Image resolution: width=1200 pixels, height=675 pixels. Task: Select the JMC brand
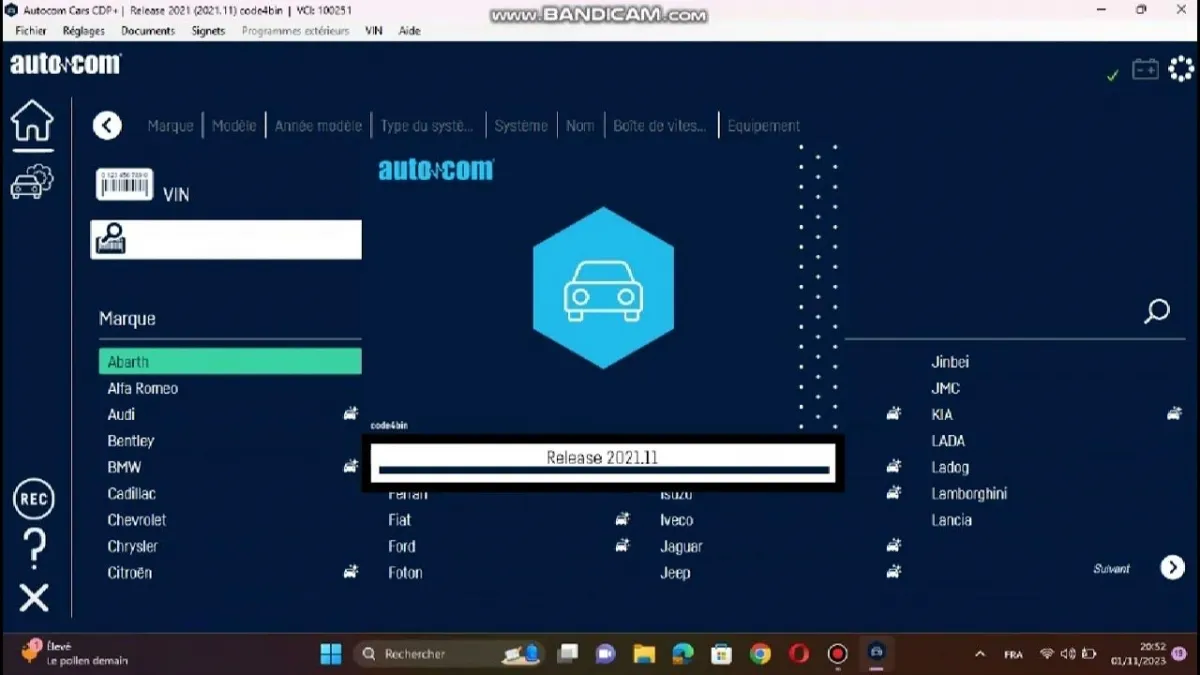coord(945,388)
